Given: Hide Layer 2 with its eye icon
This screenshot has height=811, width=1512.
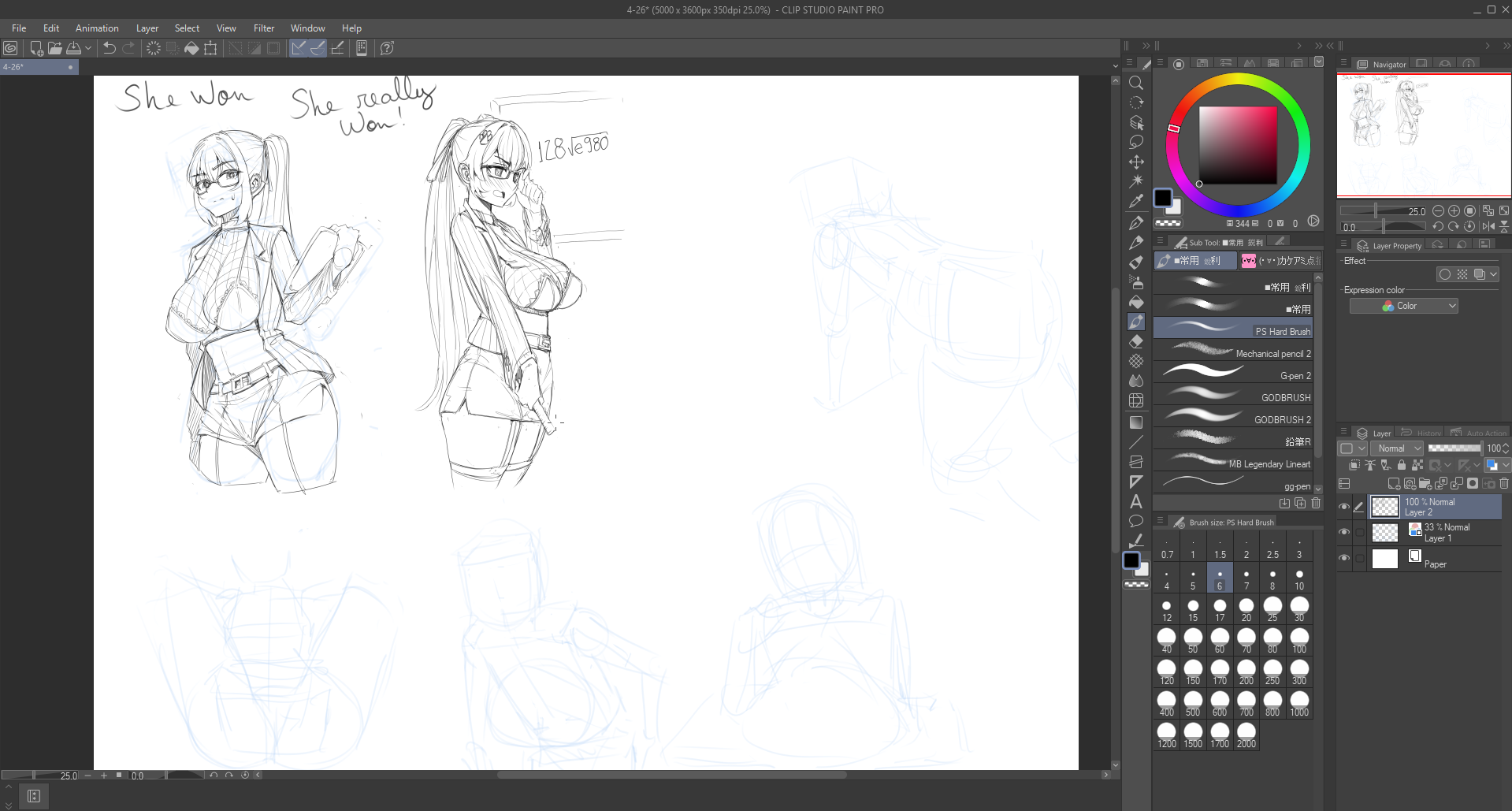Looking at the screenshot, I should click(1344, 507).
